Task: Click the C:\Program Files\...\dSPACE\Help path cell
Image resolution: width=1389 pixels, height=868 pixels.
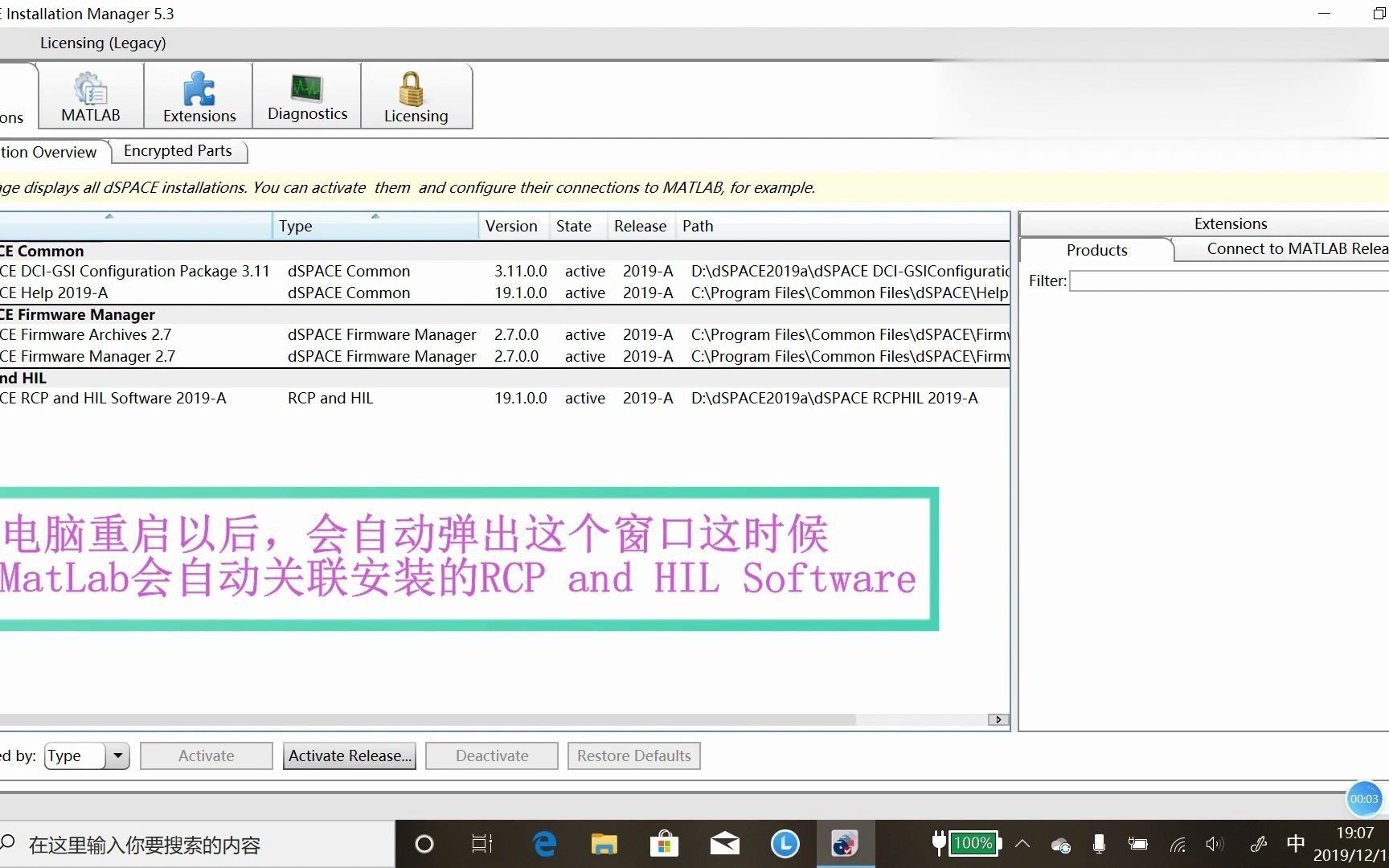Action: pos(850,293)
